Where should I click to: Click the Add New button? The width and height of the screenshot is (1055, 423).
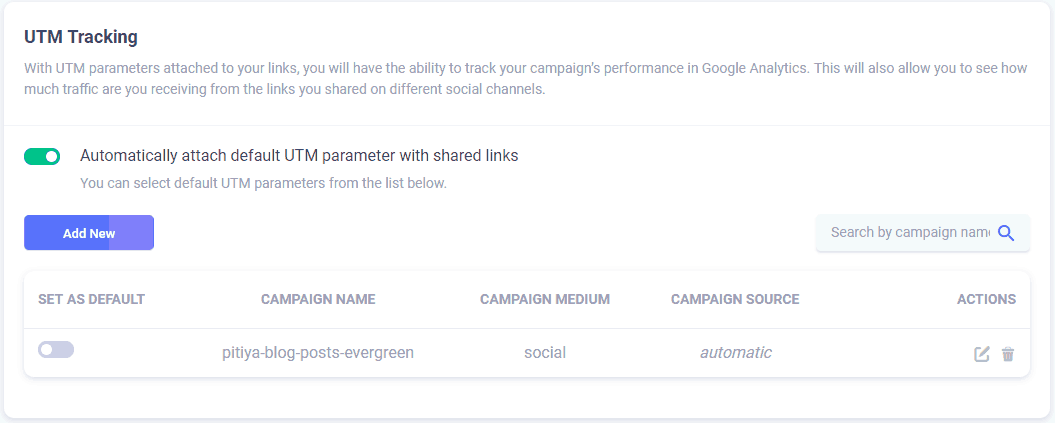tap(89, 233)
